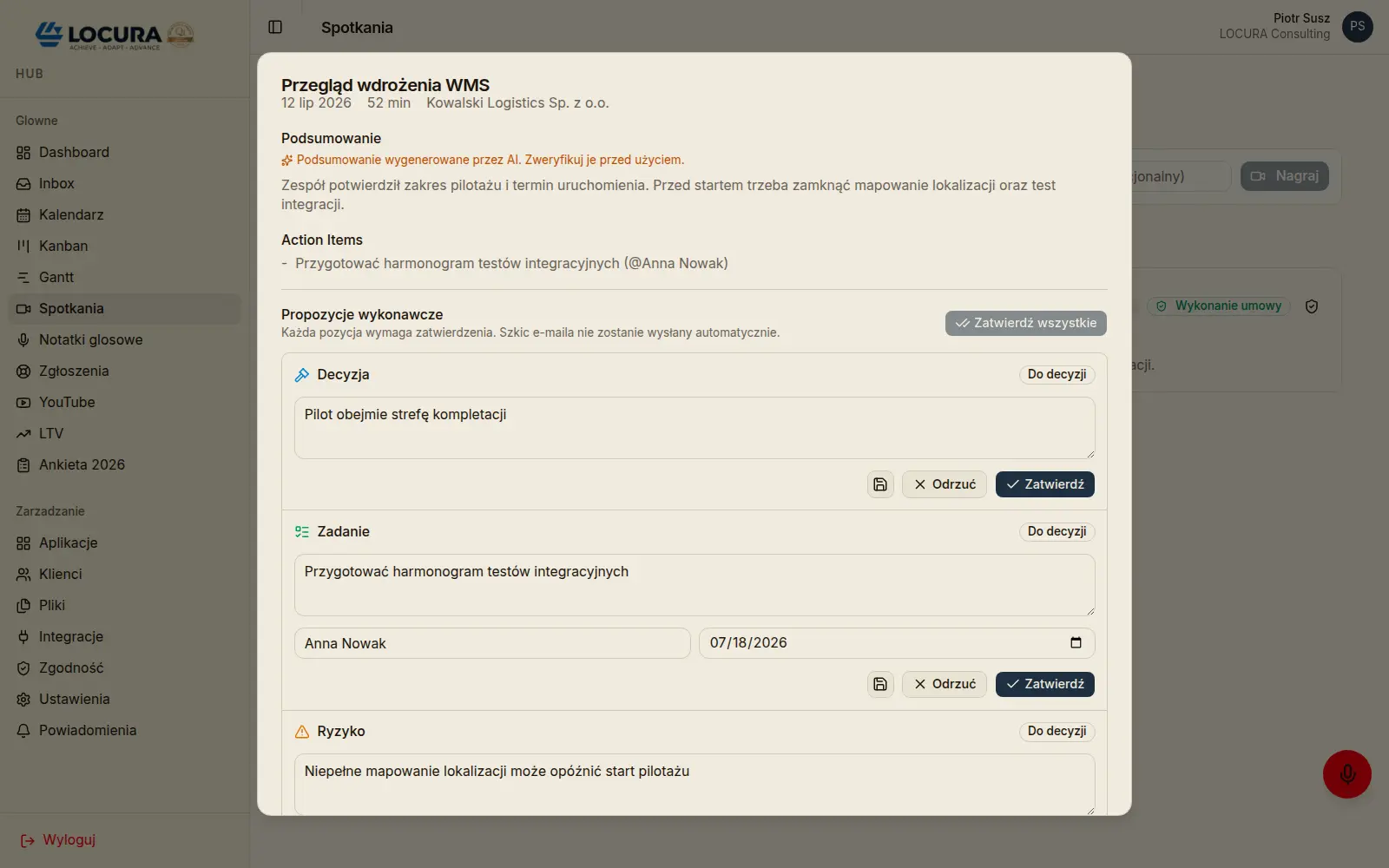1389x868 pixels.
Task: Click the 07/18/2026 due date field
Action: pos(897,643)
